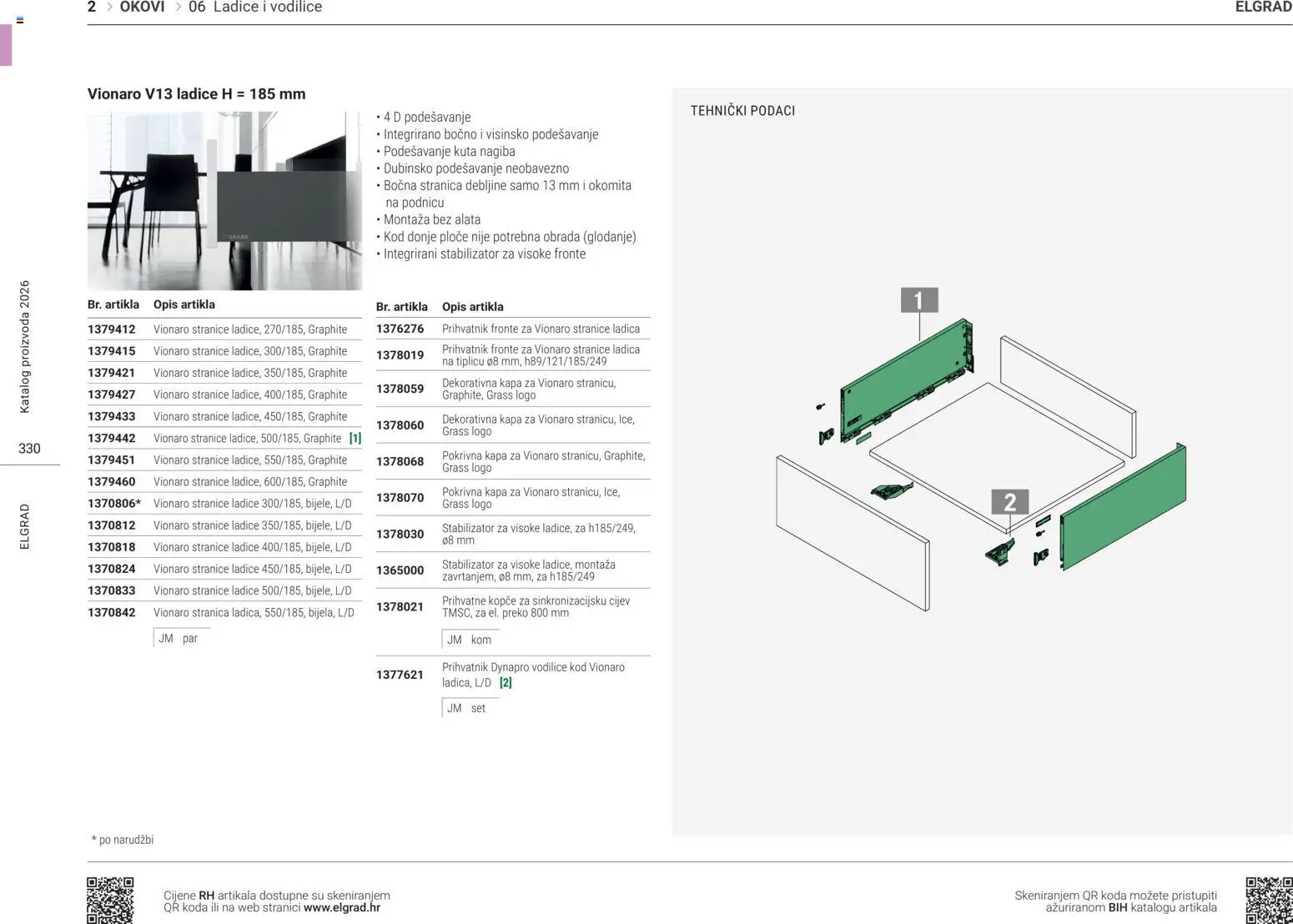Click the gray number 2 marker in diagram
1293x924 pixels.
point(1009,502)
